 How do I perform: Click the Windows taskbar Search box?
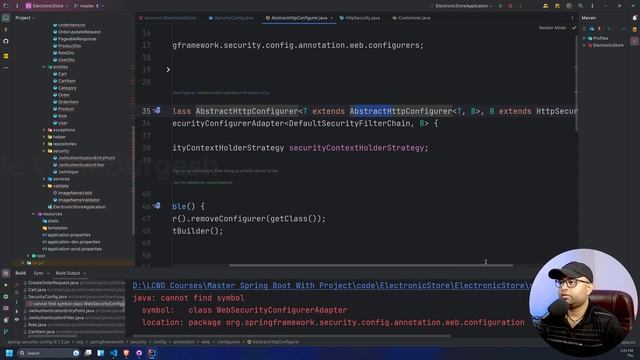point(49,353)
